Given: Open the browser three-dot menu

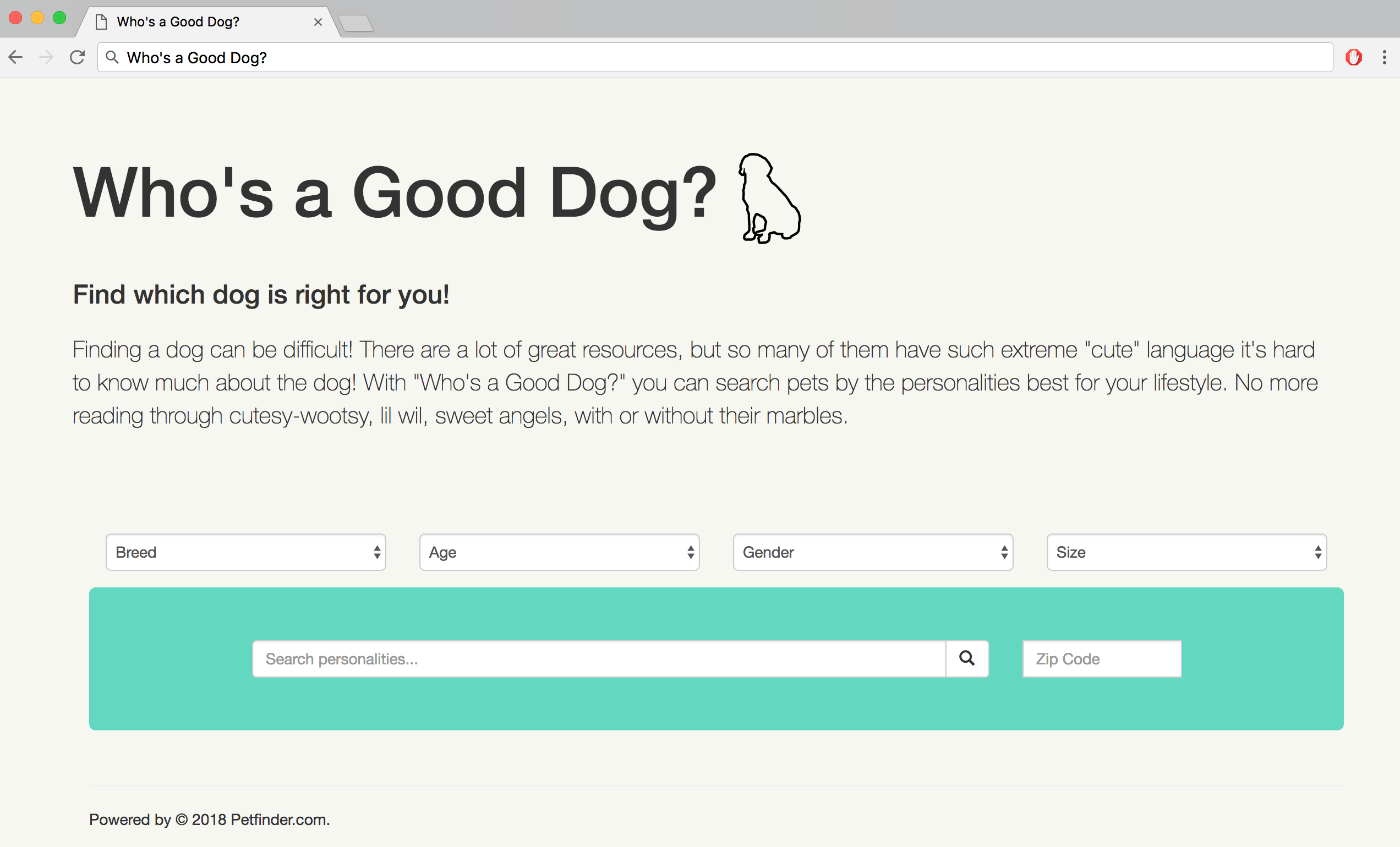Looking at the screenshot, I should pos(1384,57).
